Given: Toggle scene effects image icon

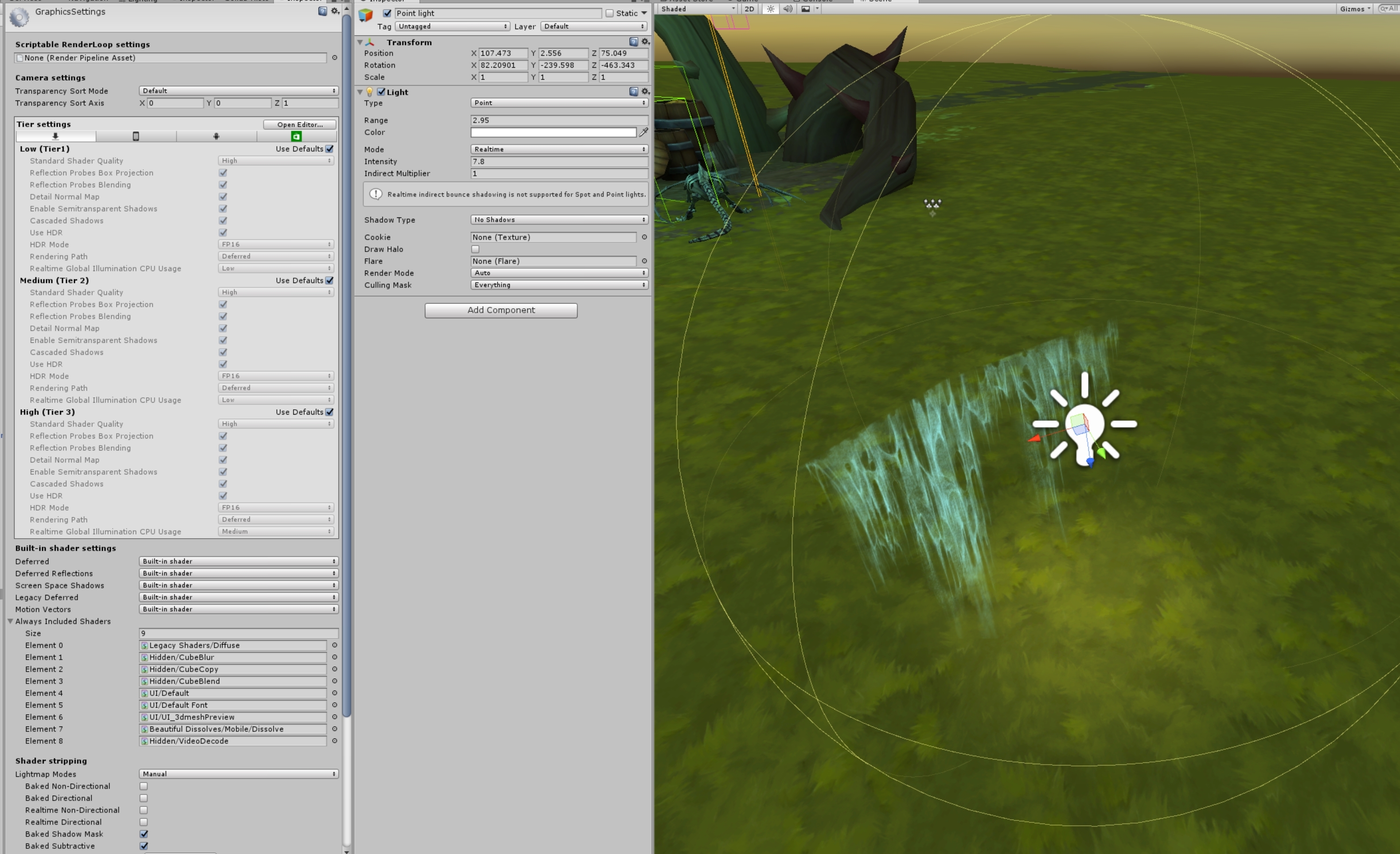Looking at the screenshot, I should 806,8.
